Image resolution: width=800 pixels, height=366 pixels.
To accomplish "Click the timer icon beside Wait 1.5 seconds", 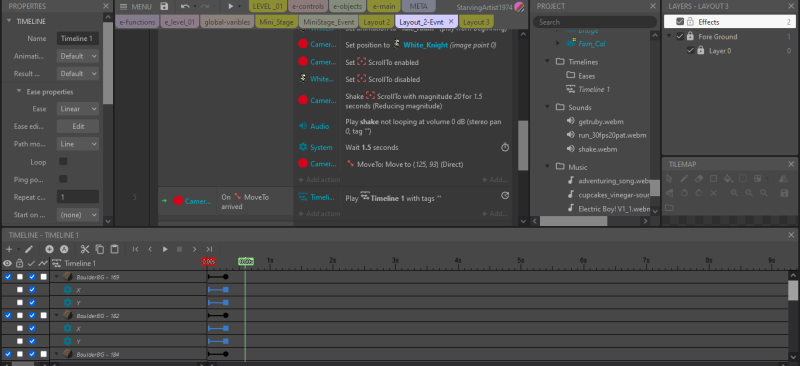I will point(505,148).
